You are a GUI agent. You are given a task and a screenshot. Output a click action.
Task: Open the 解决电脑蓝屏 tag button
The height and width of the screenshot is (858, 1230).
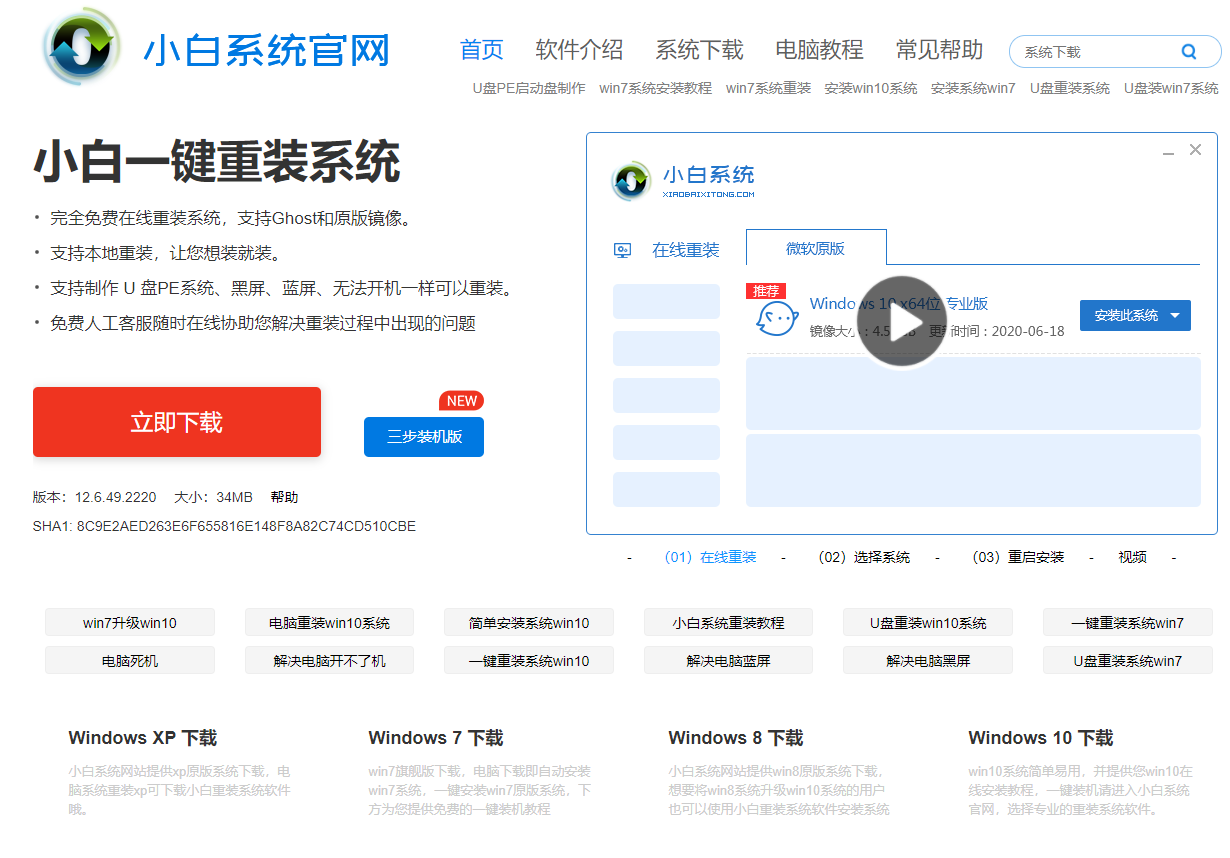(728, 661)
